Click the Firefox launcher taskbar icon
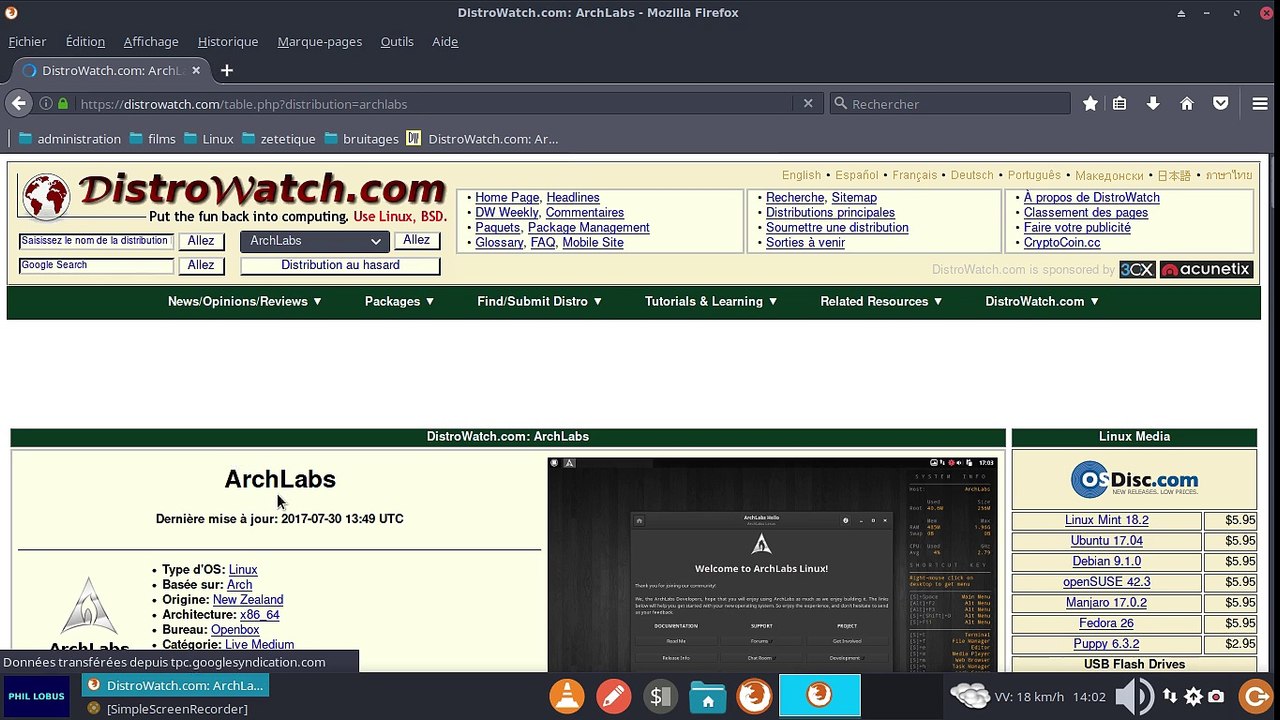1280x720 pixels. (754, 696)
